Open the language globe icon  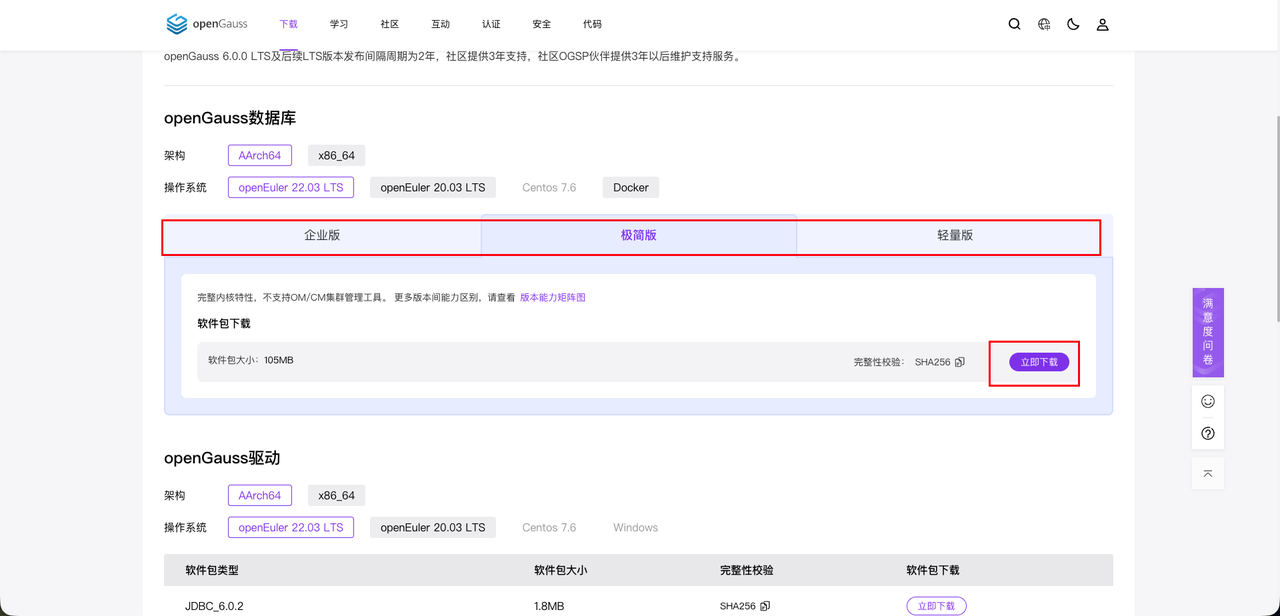[1044, 24]
